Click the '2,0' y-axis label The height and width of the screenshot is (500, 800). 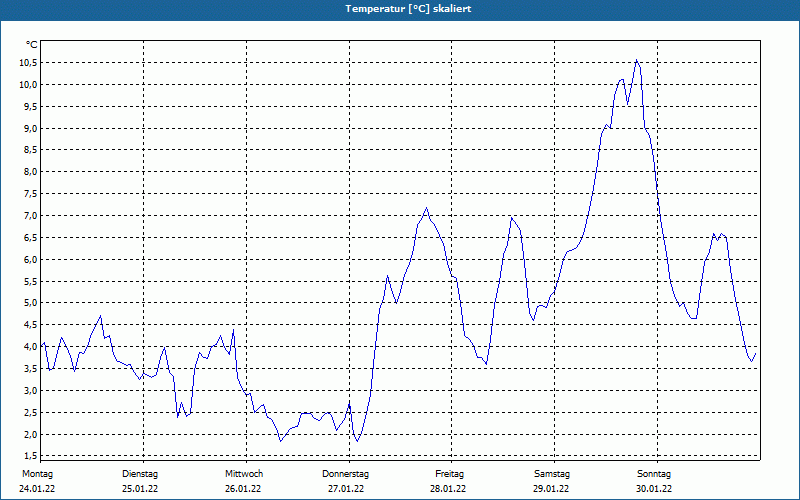coord(31,435)
